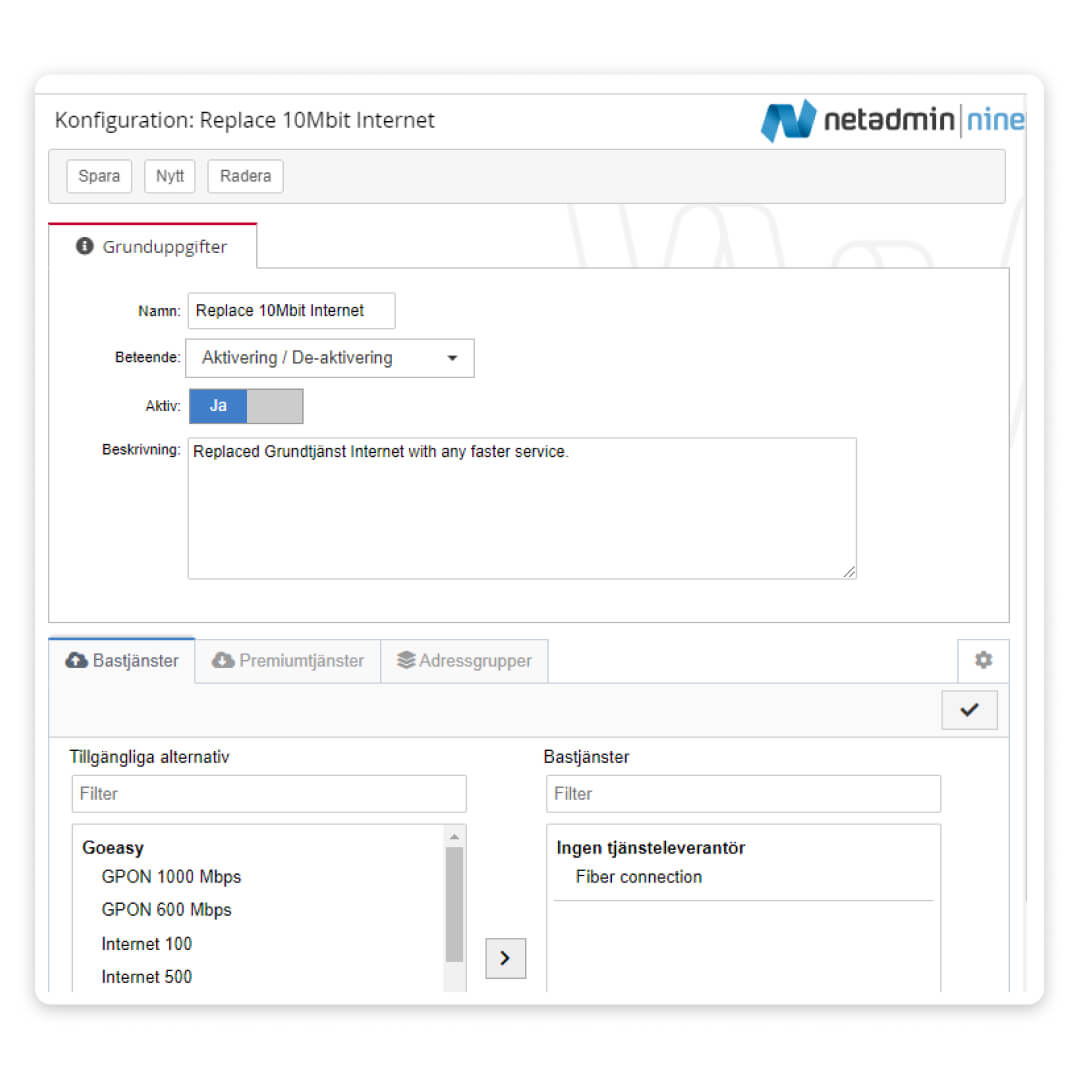The width and height of the screenshot is (1080, 1080).
Task: Open the Adressgrupper tab
Action: [x=464, y=660]
